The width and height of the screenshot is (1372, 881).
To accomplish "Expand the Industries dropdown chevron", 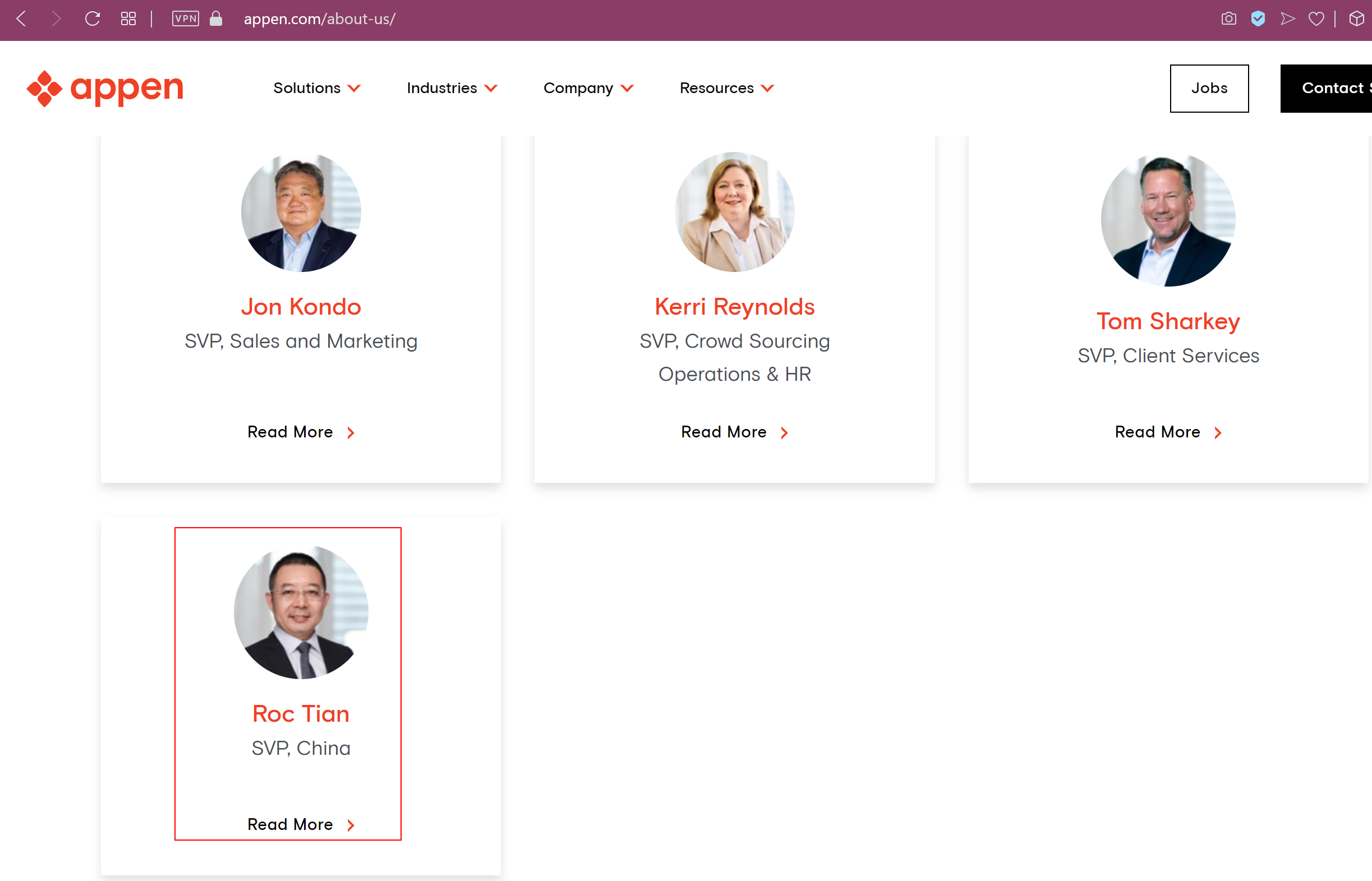I will (x=491, y=89).
